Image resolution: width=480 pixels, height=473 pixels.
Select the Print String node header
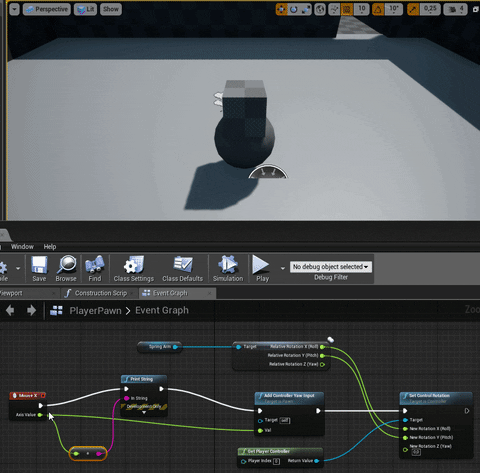(144, 379)
